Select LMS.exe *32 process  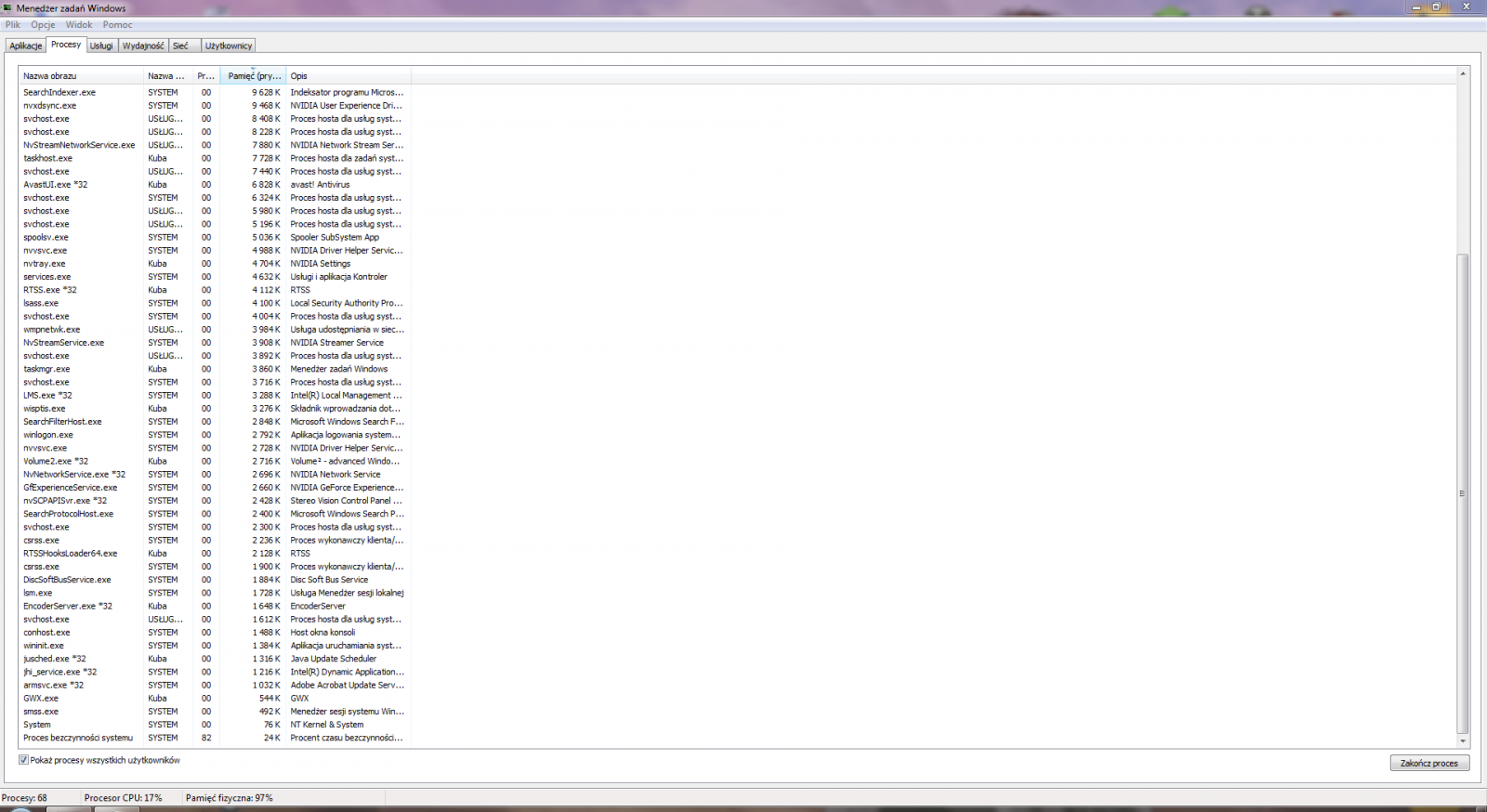coord(214,395)
